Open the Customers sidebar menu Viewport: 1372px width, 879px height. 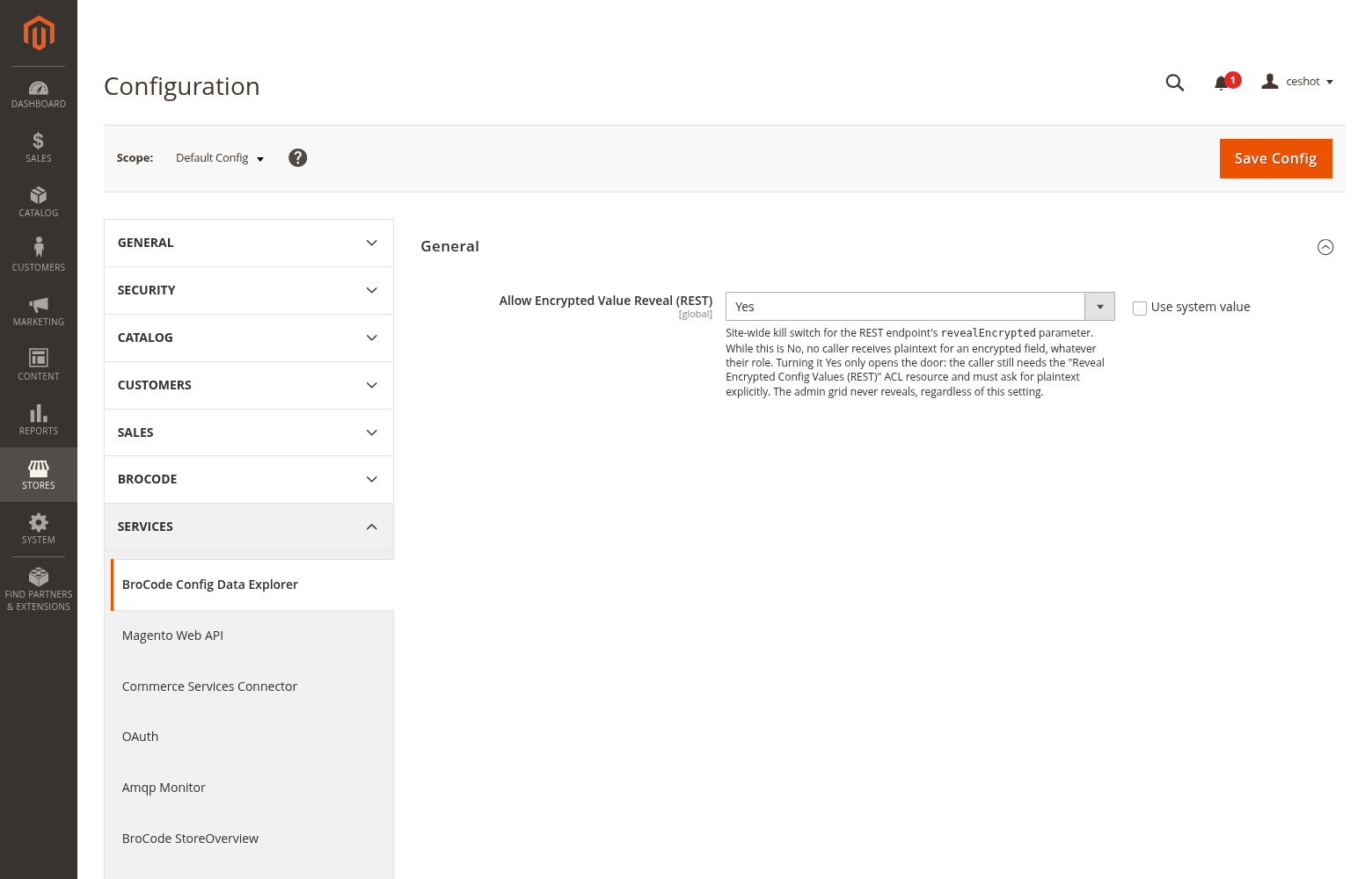click(x=39, y=257)
